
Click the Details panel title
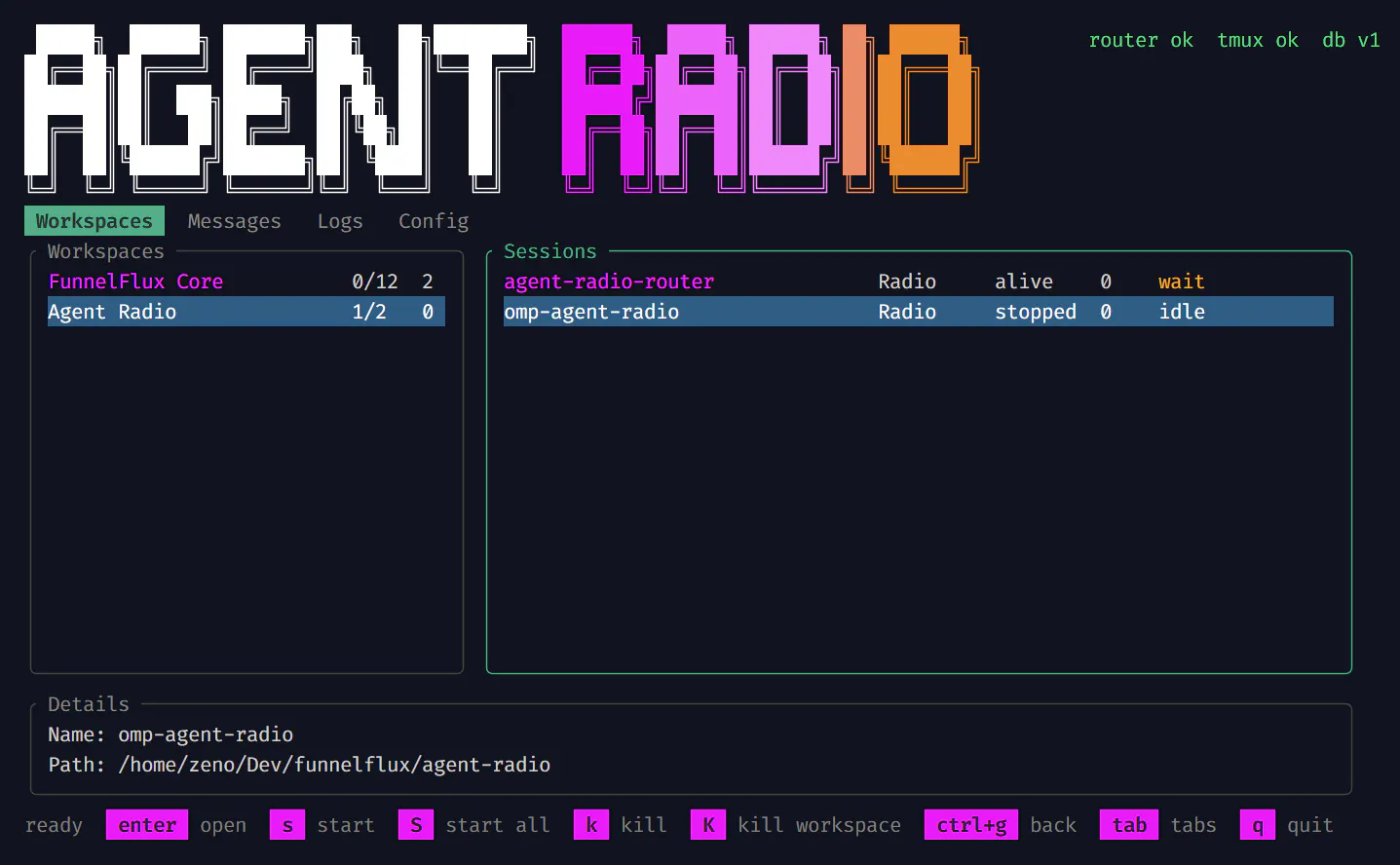tap(89, 704)
